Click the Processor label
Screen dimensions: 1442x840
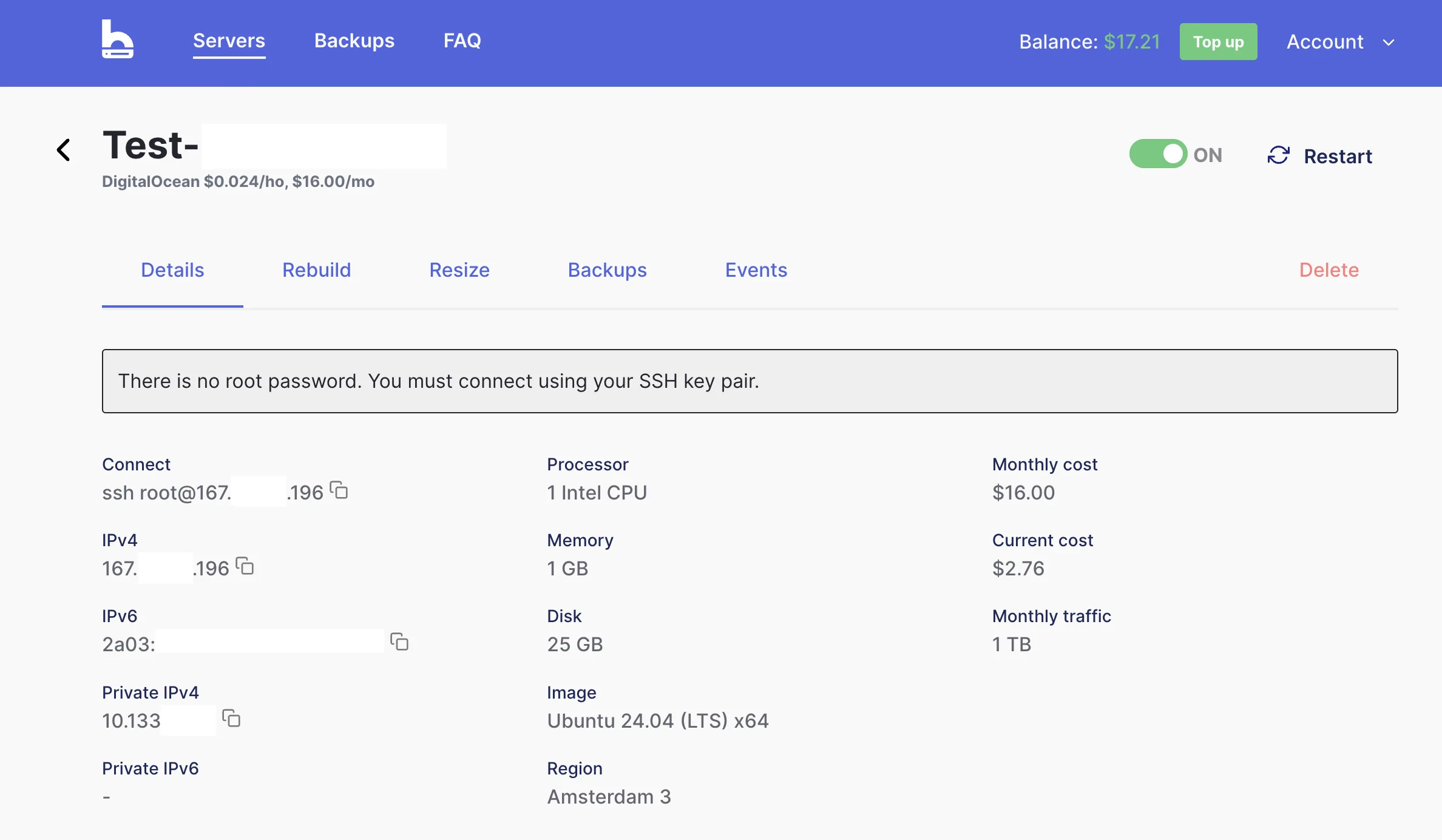[587, 464]
